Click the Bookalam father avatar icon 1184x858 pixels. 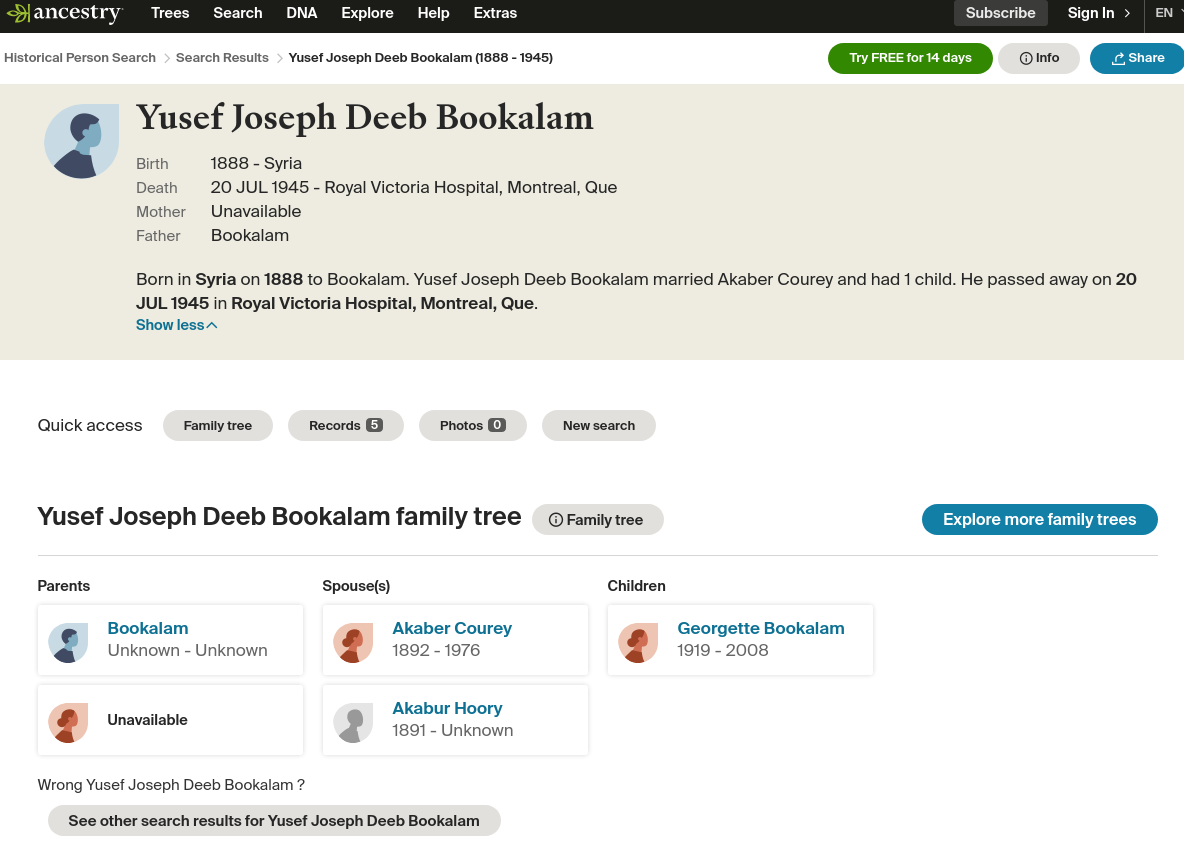click(x=68, y=643)
